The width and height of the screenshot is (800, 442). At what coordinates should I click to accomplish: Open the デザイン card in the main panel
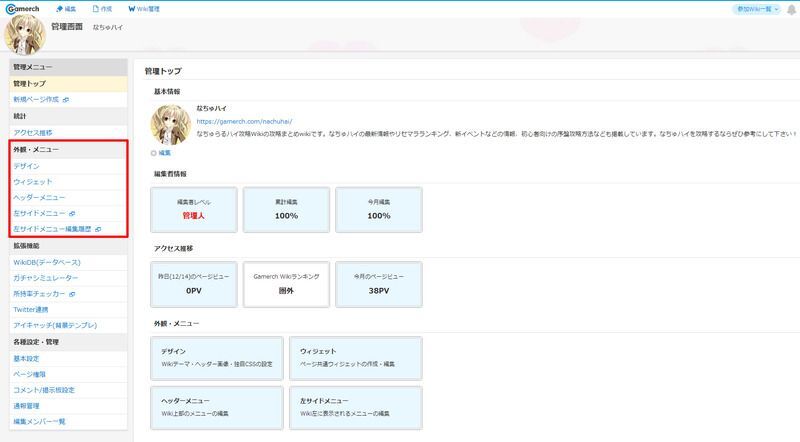click(x=215, y=357)
